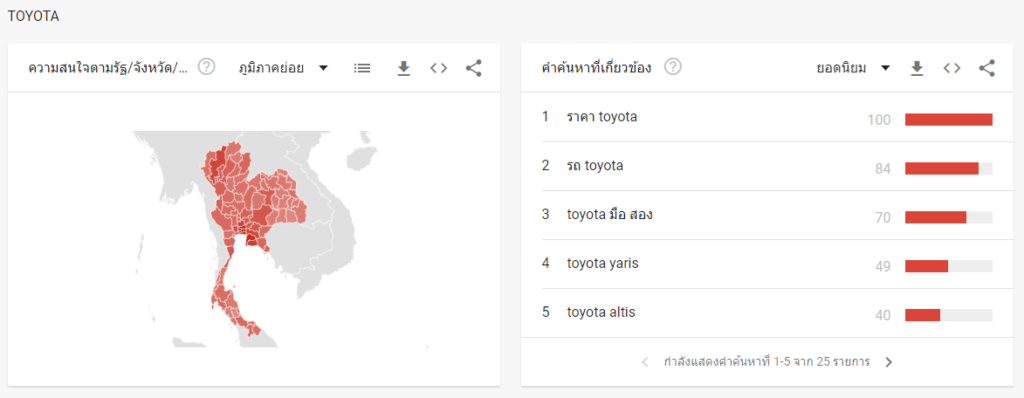
Task: Open the ภูมิภาคย่อย dropdown
Action: [283, 68]
